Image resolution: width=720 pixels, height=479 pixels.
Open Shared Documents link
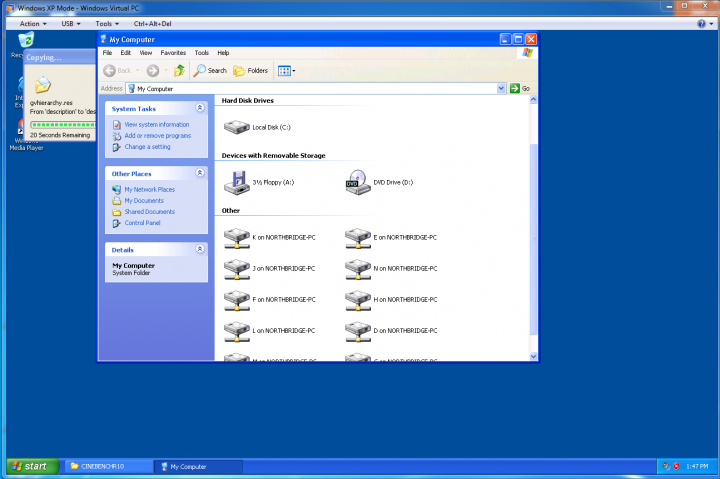[x=149, y=212]
